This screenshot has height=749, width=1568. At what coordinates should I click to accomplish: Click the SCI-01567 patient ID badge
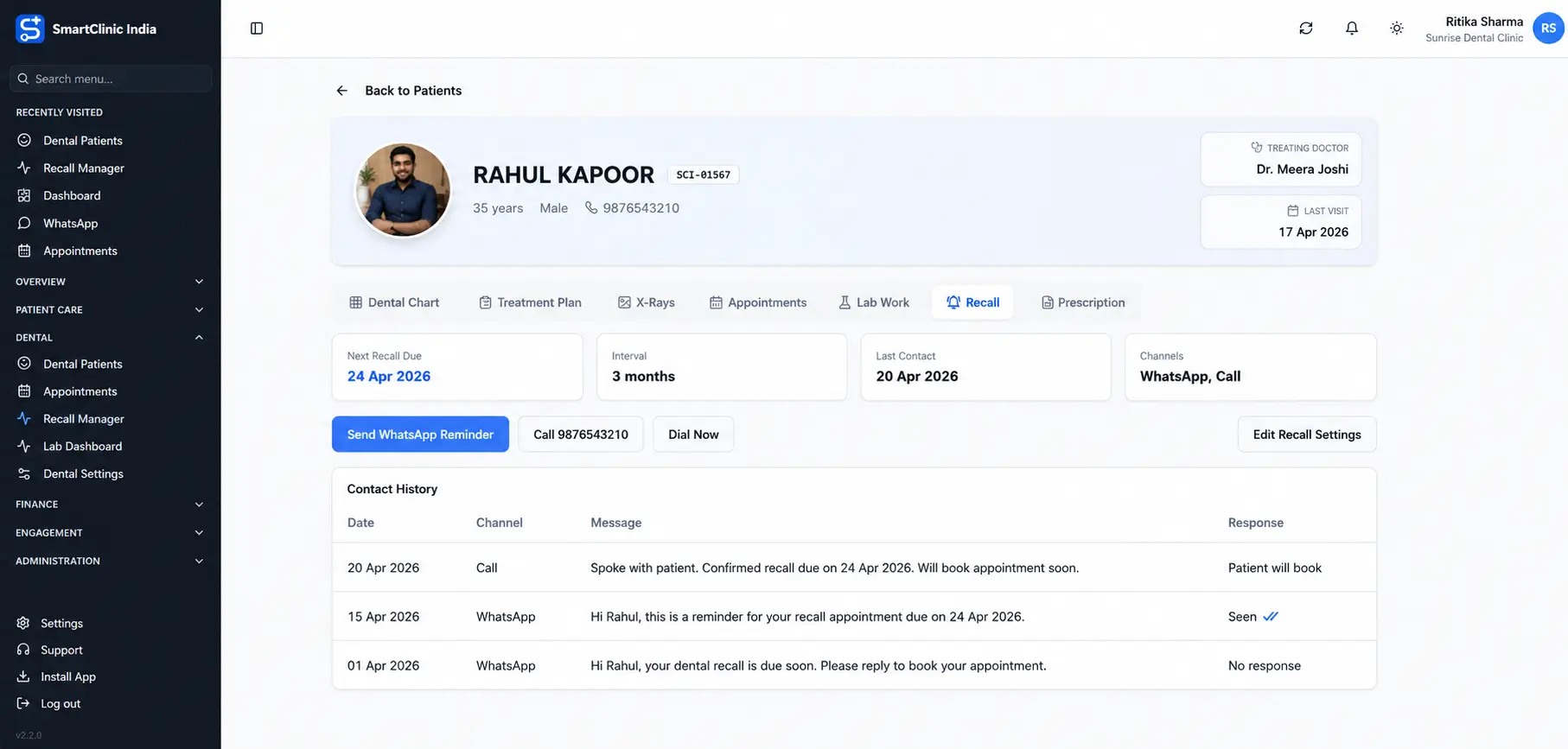pyautogui.click(x=704, y=175)
